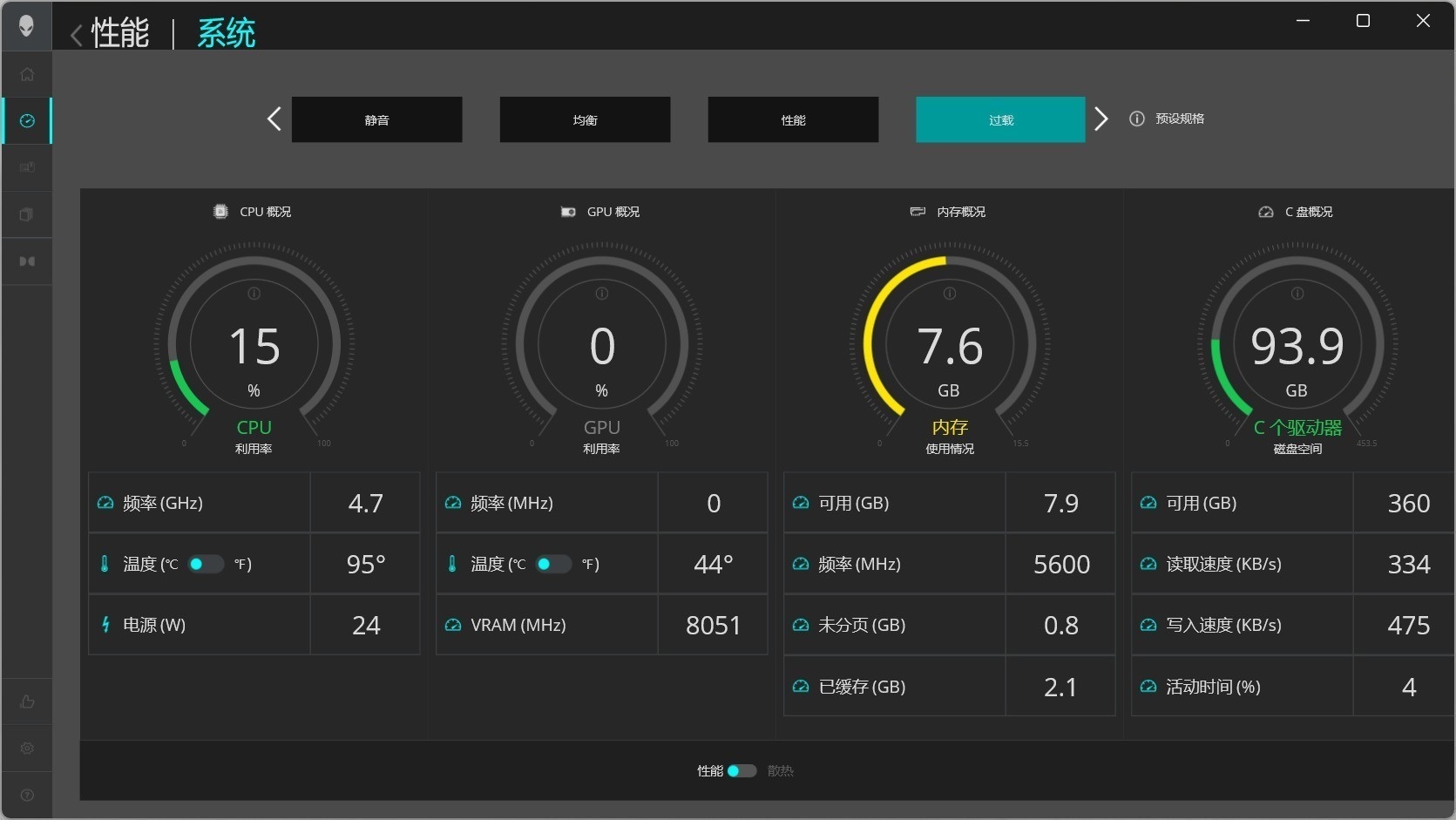Click the info icon inside 内存 gauge
The image size is (1456, 820).
pos(950,294)
